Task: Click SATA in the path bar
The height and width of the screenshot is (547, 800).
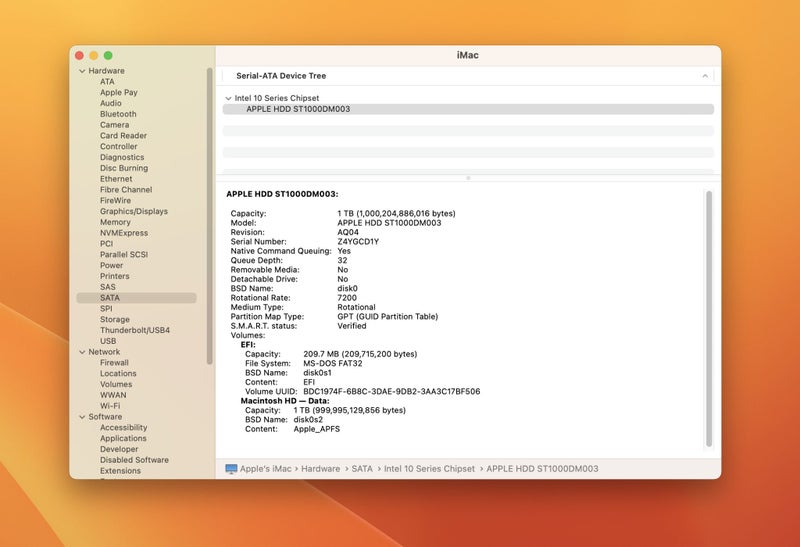Action: pyautogui.click(x=362, y=469)
